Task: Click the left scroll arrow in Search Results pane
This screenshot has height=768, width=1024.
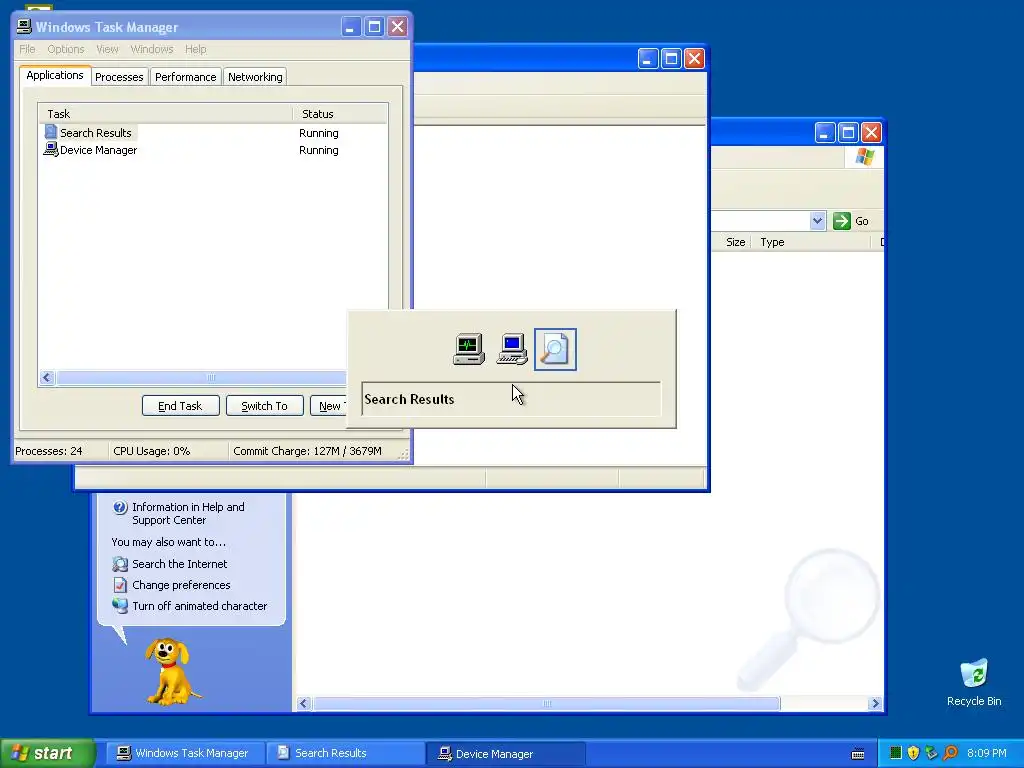Action: (x=304, y=703)
